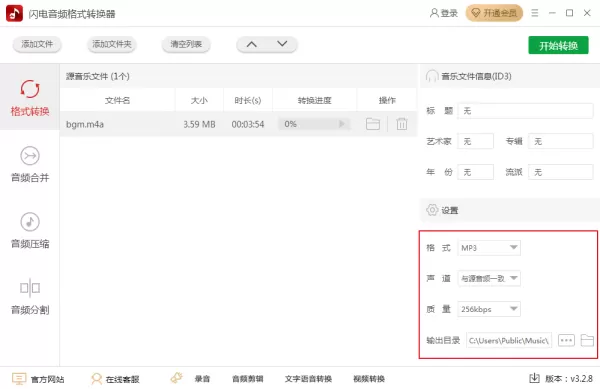This screenshot has height=389, width=600.
Task: Open output folder for bgm.m4a row
Action: (x=373, y=124)
